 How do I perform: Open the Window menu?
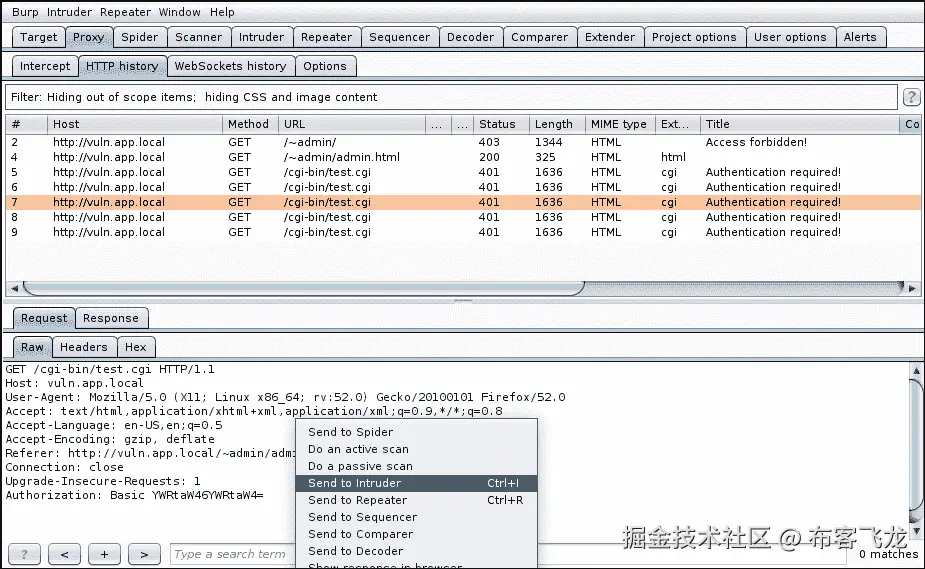pyautogui.click(x=179, y=12)
